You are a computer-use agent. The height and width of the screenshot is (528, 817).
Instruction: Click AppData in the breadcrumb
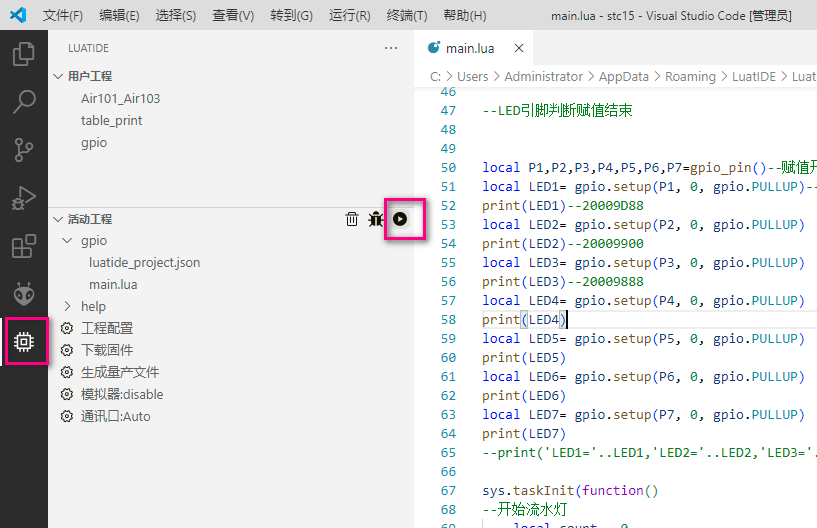624,77
